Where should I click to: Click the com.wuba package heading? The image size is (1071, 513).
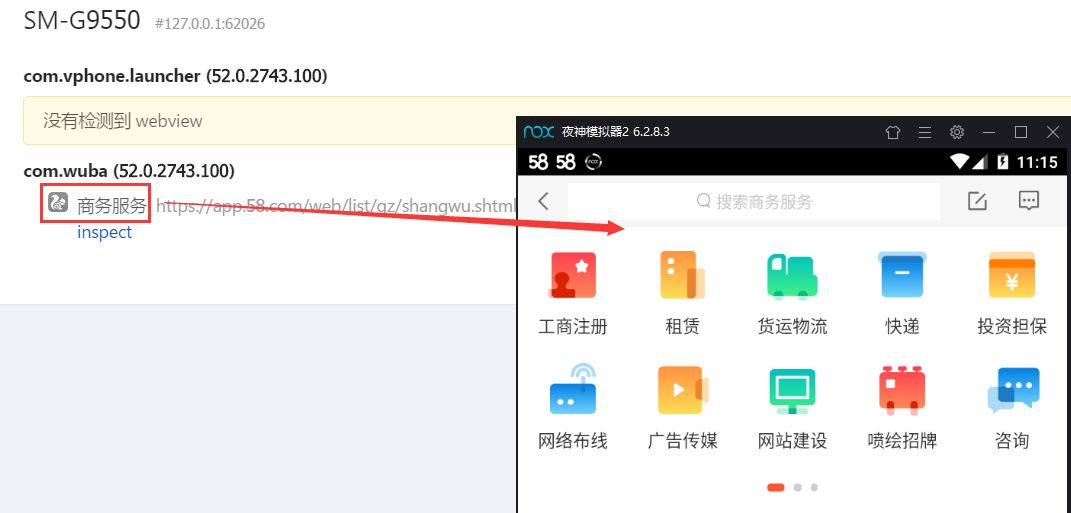129,170
